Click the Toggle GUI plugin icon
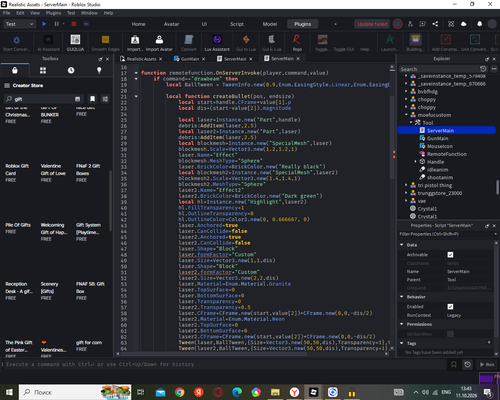Screen dimensions: 500x400 [344, 49]
